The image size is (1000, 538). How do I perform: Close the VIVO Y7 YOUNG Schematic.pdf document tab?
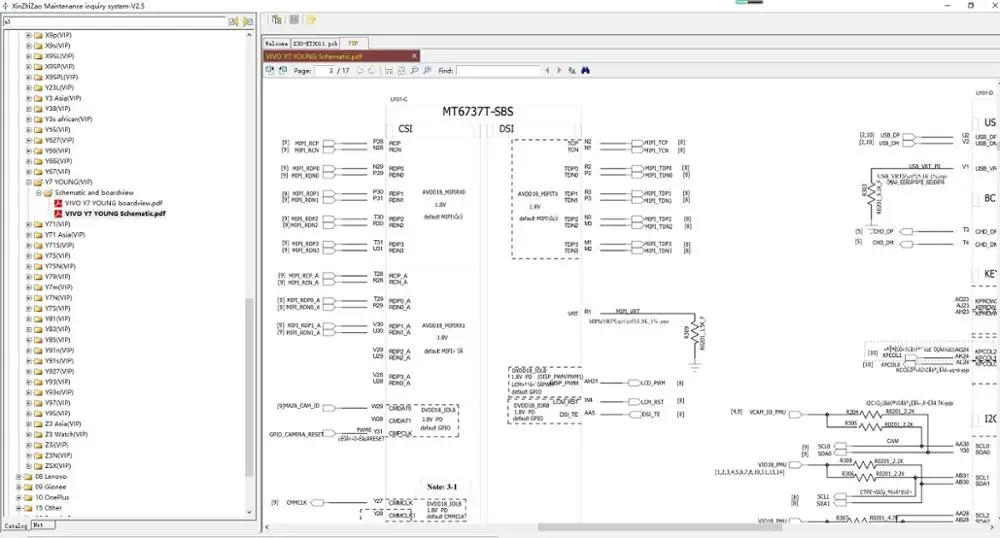click(x=415, y=56)
